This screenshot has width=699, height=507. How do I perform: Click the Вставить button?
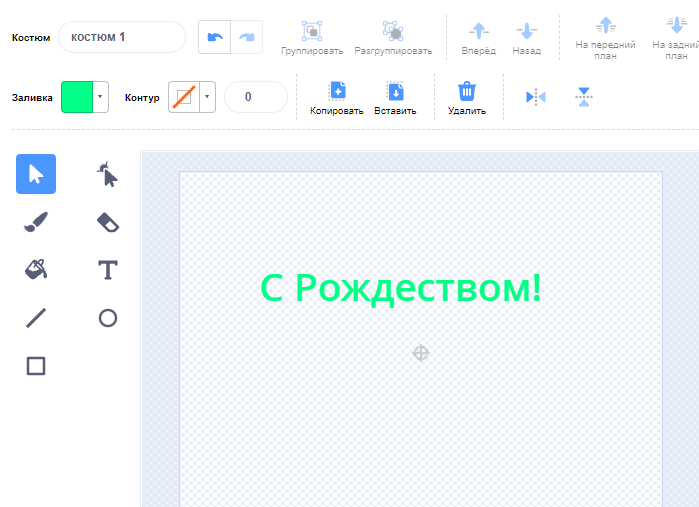pyautogui.click(x=395, y=98)
